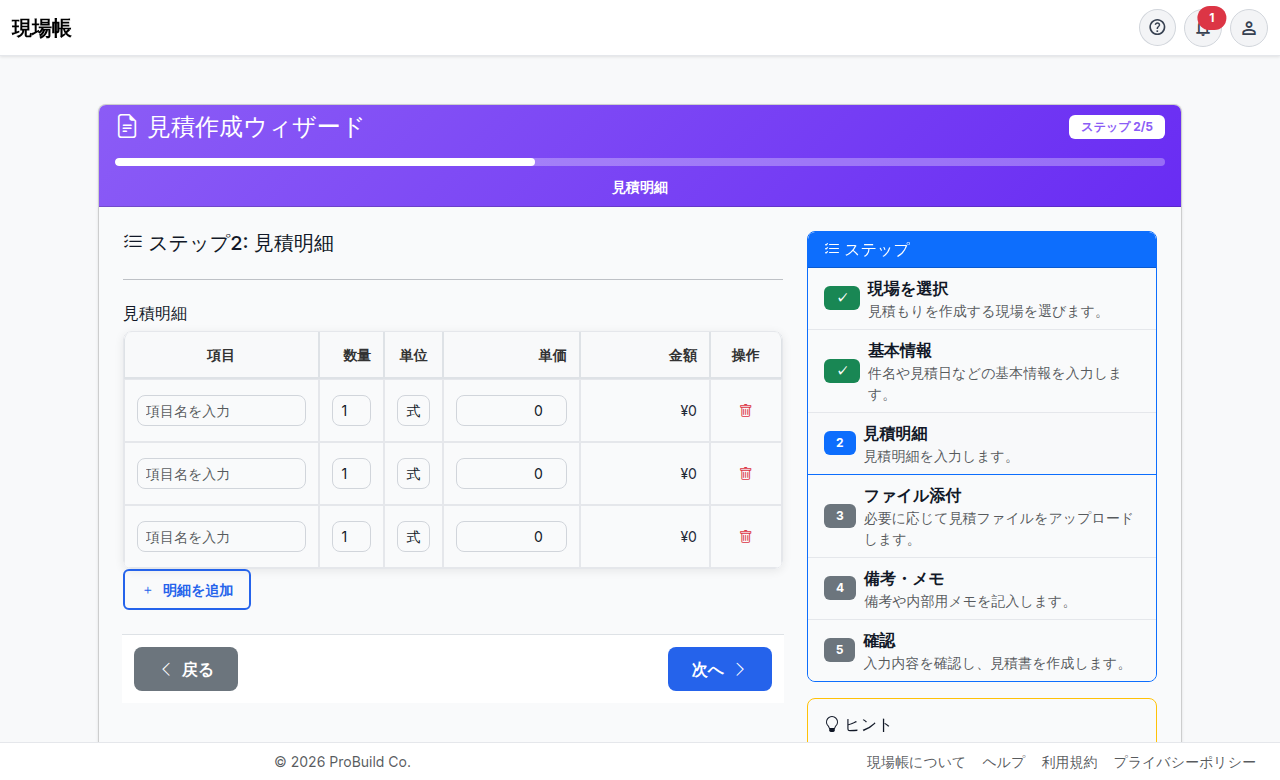Click the 操作 column header
Viewport: 1280px width, 780px height.
745,355
